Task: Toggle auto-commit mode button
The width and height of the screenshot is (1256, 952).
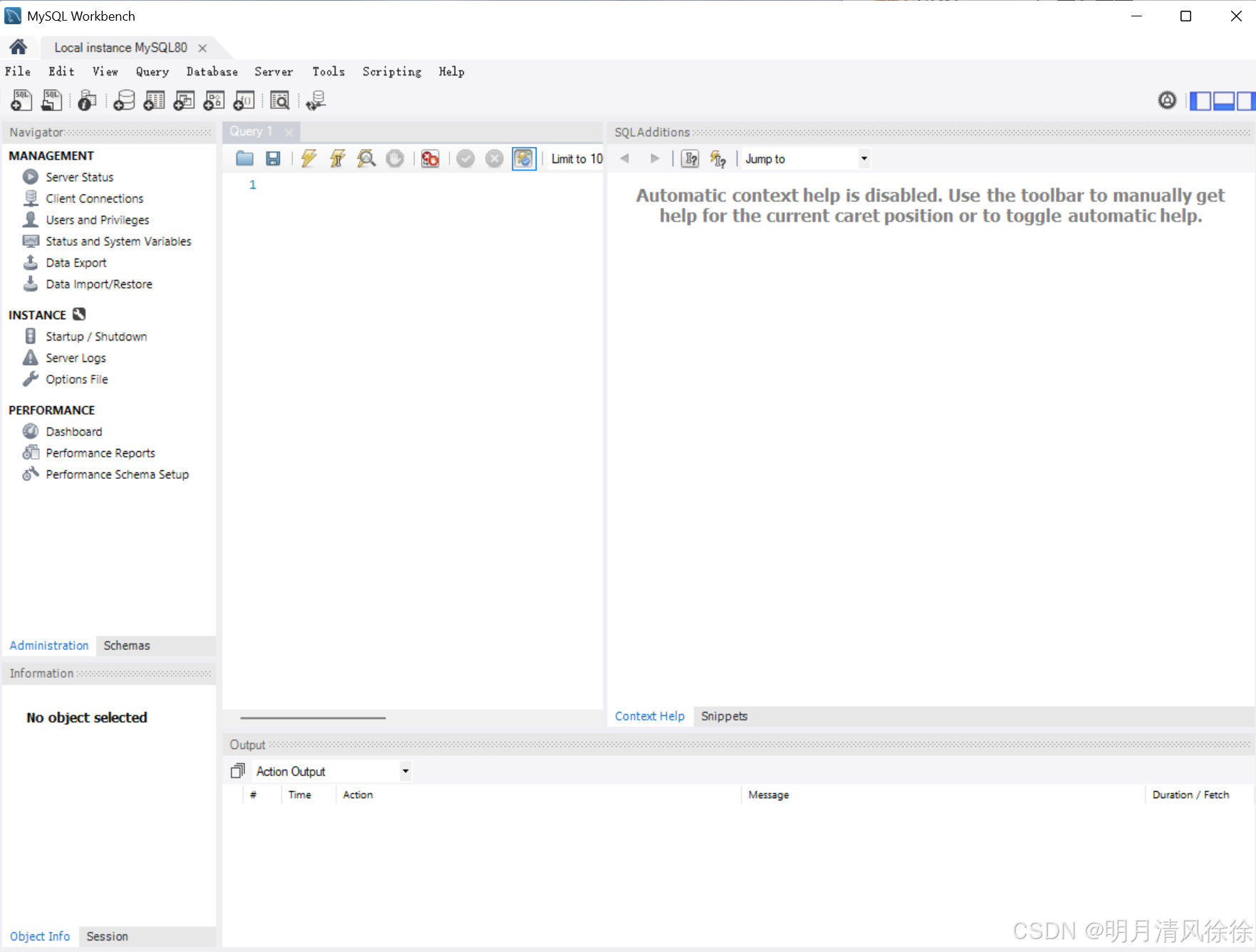Action: [524, 158]
